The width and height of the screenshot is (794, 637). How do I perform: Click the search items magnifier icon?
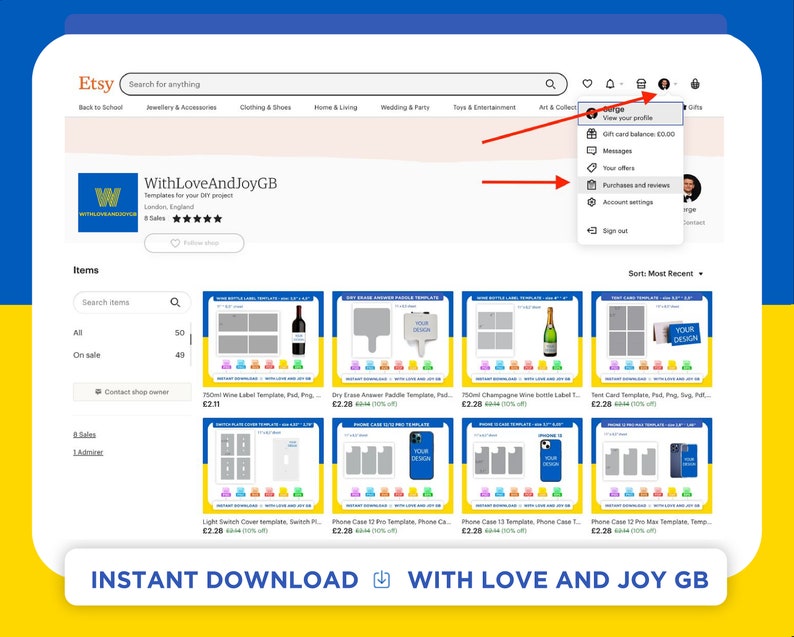[x=175, y=302]
